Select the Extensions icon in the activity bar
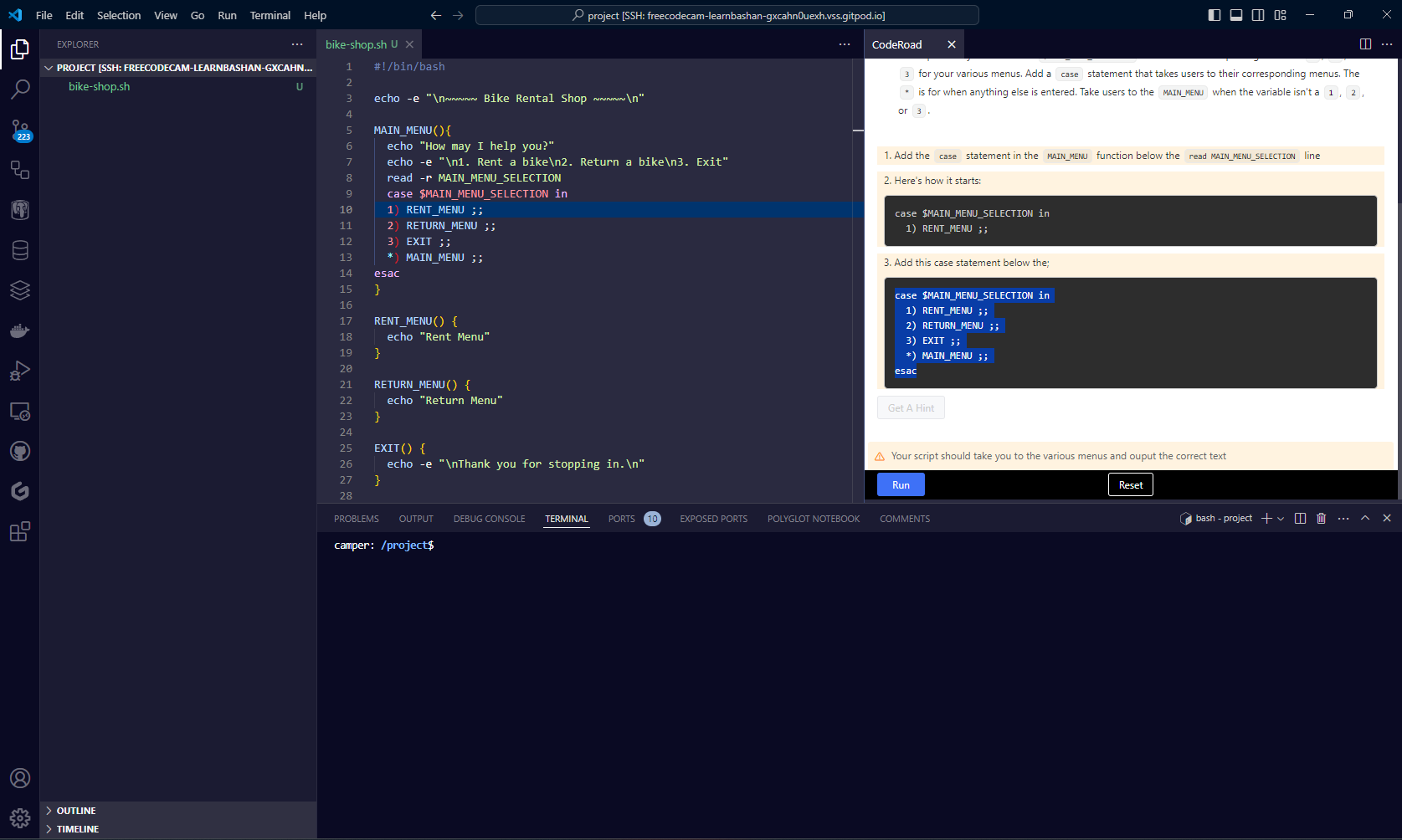The image size is (1402, 840). tap(20, 531)
